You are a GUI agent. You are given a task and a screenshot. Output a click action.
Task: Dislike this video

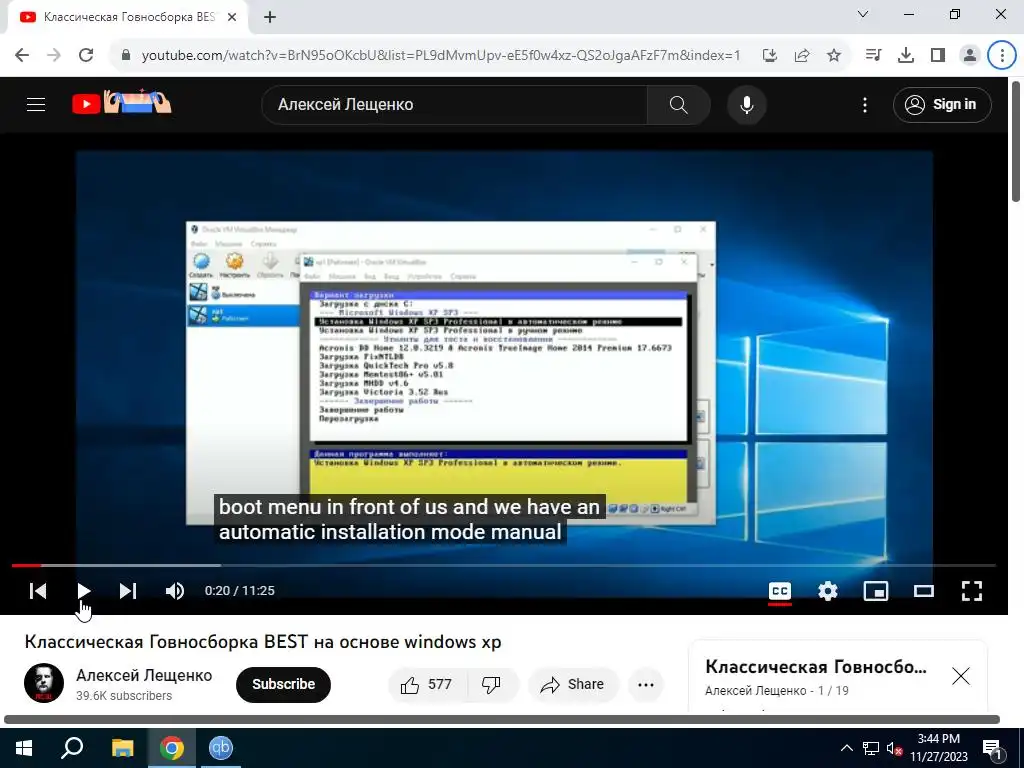[491, 684]
